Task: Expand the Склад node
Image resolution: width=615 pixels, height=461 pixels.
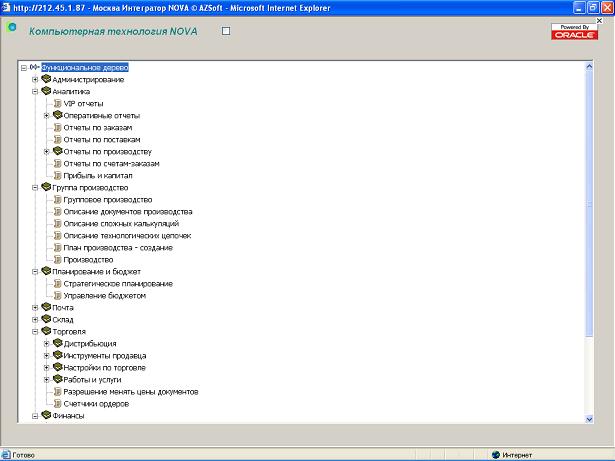Action: tap(35, 320)
